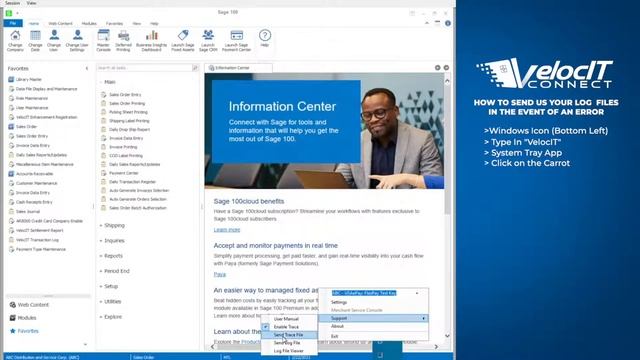Open Log File Viewer from menu
Screen dimensions: 640x360
289,351
